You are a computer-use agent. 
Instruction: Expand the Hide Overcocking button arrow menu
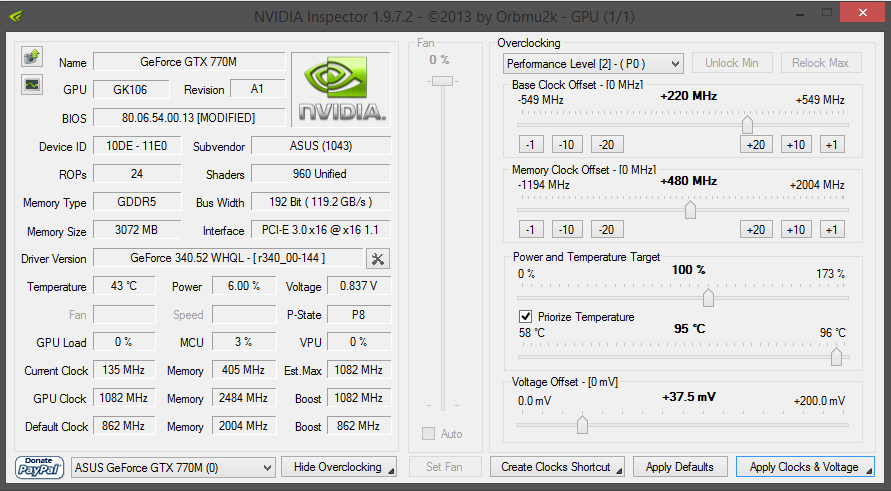[392, 471]
